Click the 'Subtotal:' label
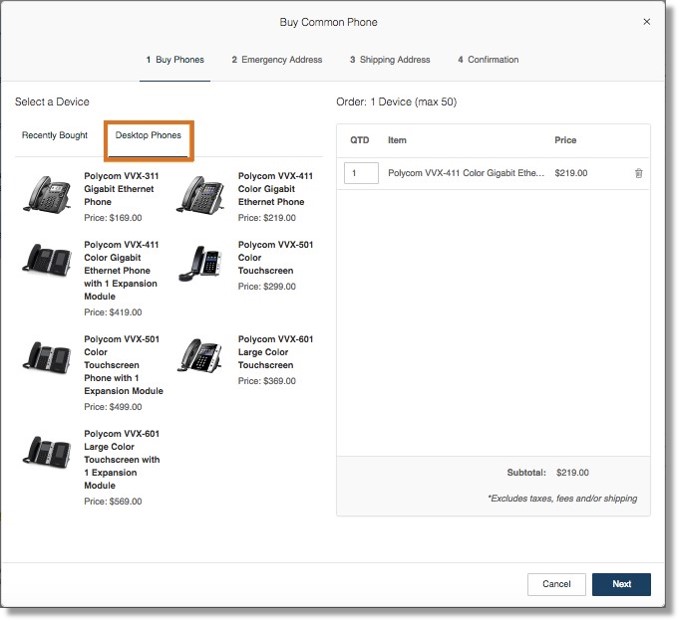The image size is (681, 622). point(526,473)
